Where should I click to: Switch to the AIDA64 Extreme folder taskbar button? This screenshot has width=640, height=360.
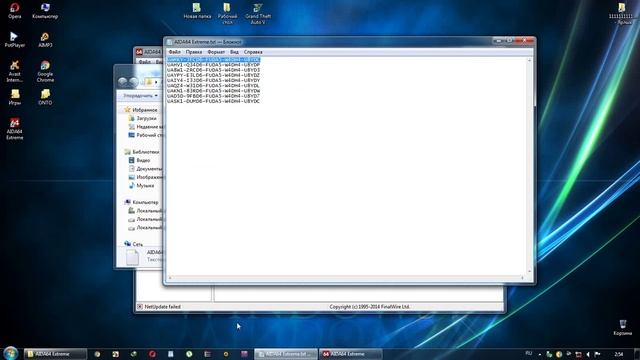pyautogui.click(x=55, y=354)
